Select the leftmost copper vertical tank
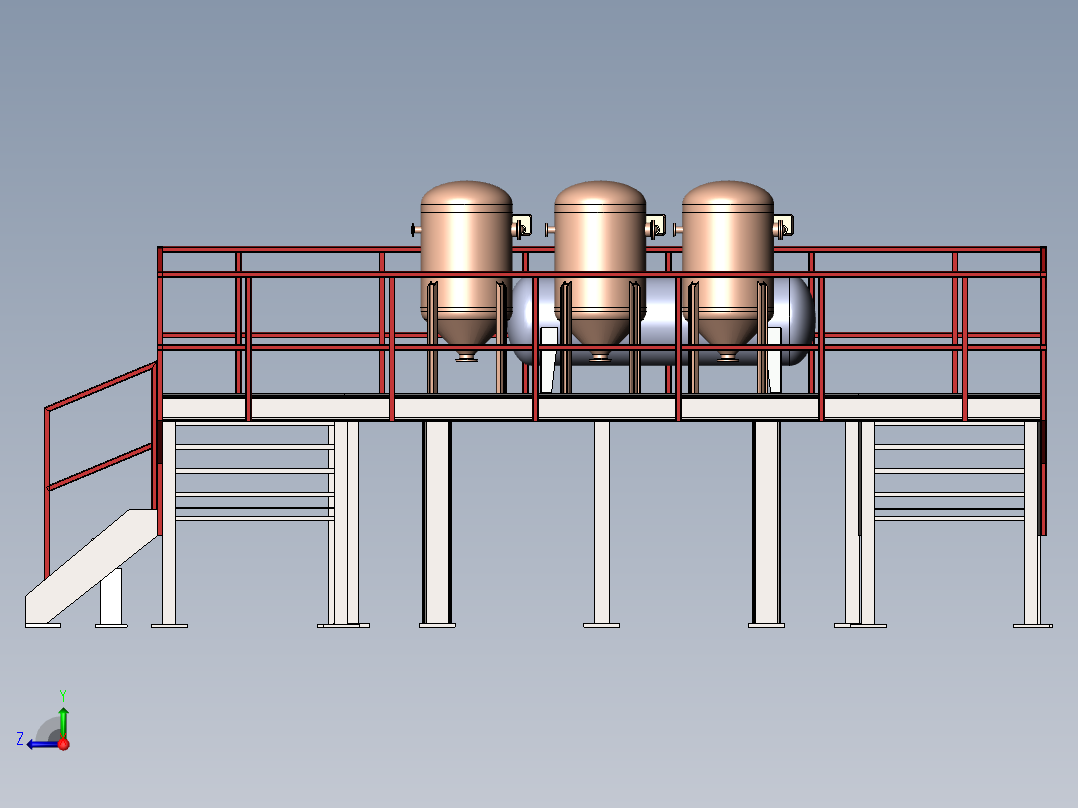 coord(466,270)
